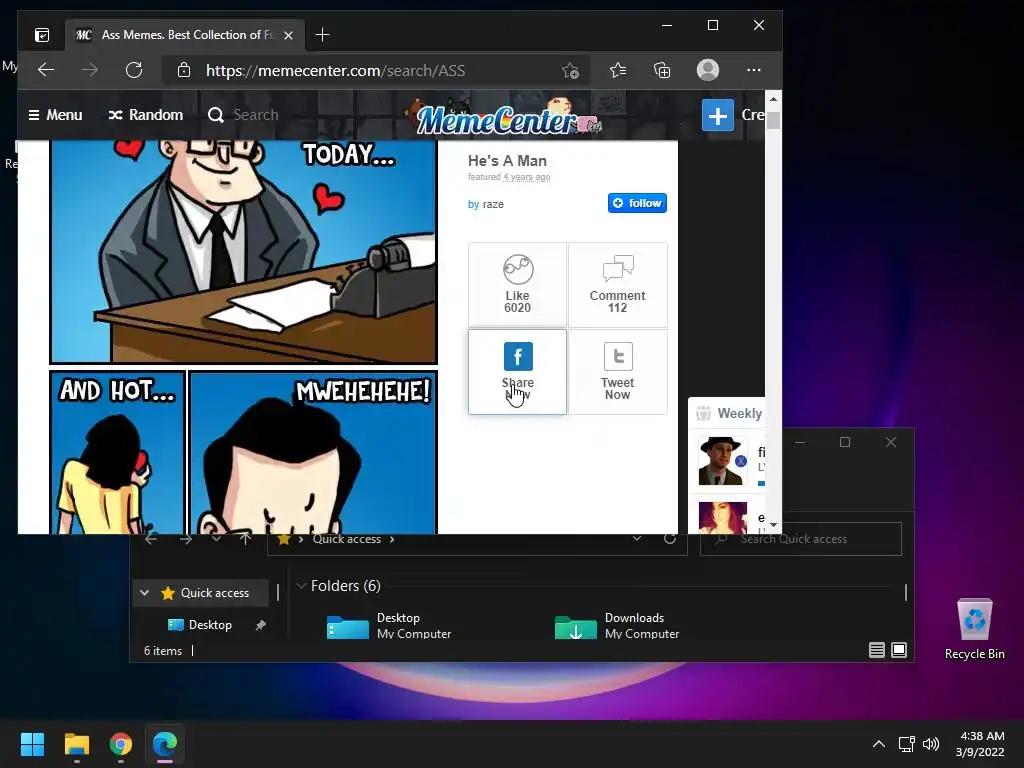This screenshot has width=1024, height=768.
Task: Click the MWEHEHEHE comic panel
Action: tap(313, 452)
